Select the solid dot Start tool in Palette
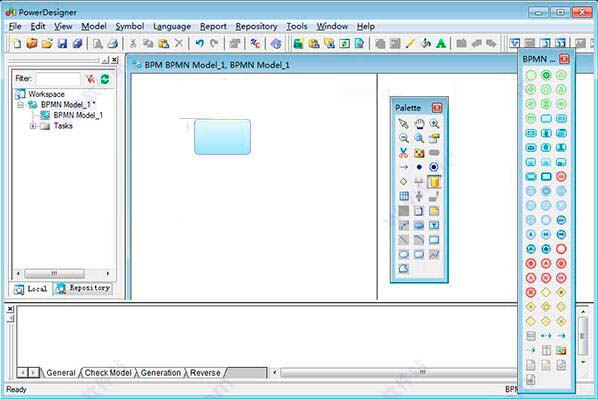Image resolution: width=598 pixels, height=399 pixels. (419, 167)
